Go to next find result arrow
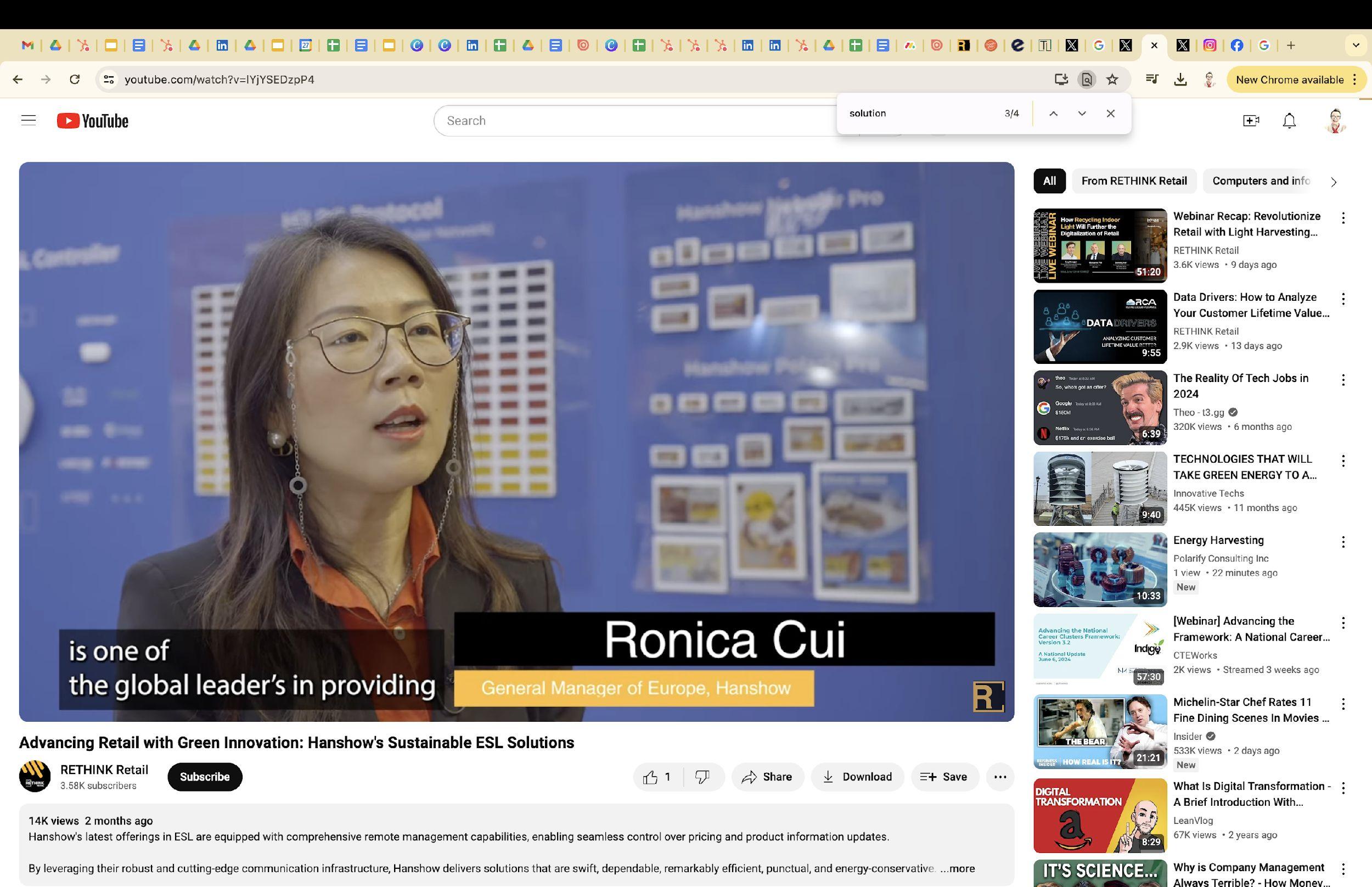 (1082, 114)
